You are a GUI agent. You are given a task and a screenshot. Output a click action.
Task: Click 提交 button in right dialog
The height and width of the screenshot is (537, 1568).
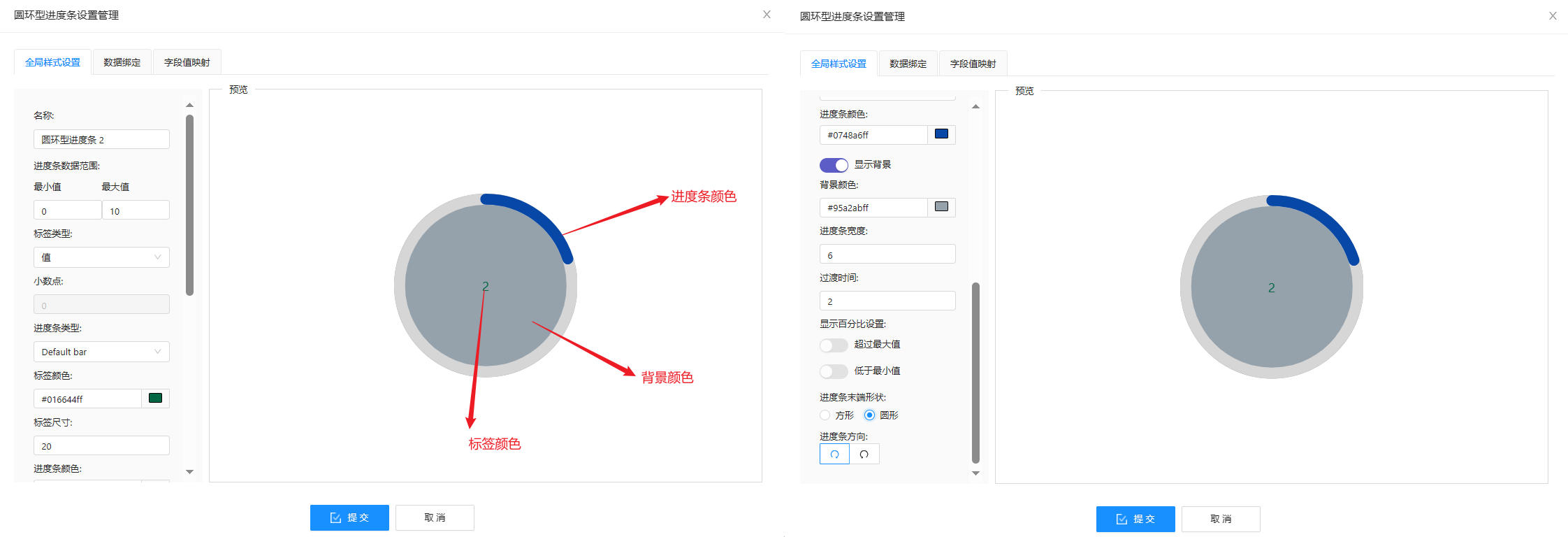point(1135,520)
